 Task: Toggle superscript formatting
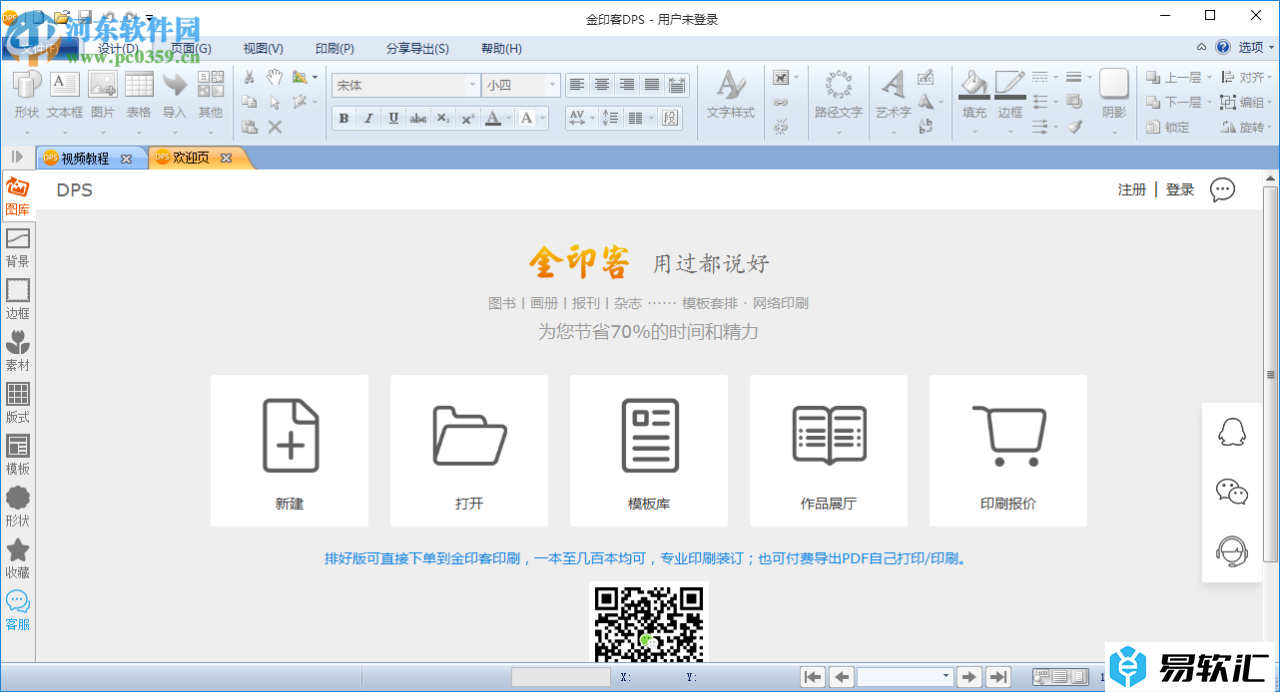pos(468,118)
